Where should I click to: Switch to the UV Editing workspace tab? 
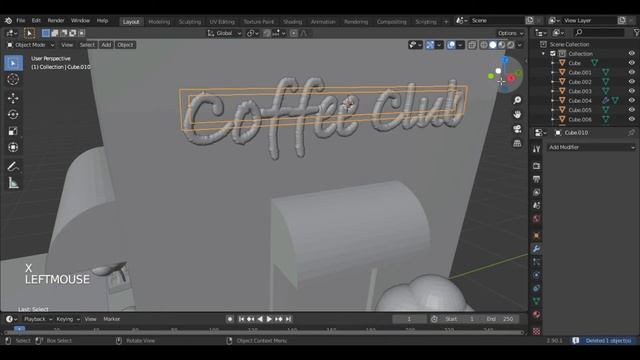click(222, 22)
